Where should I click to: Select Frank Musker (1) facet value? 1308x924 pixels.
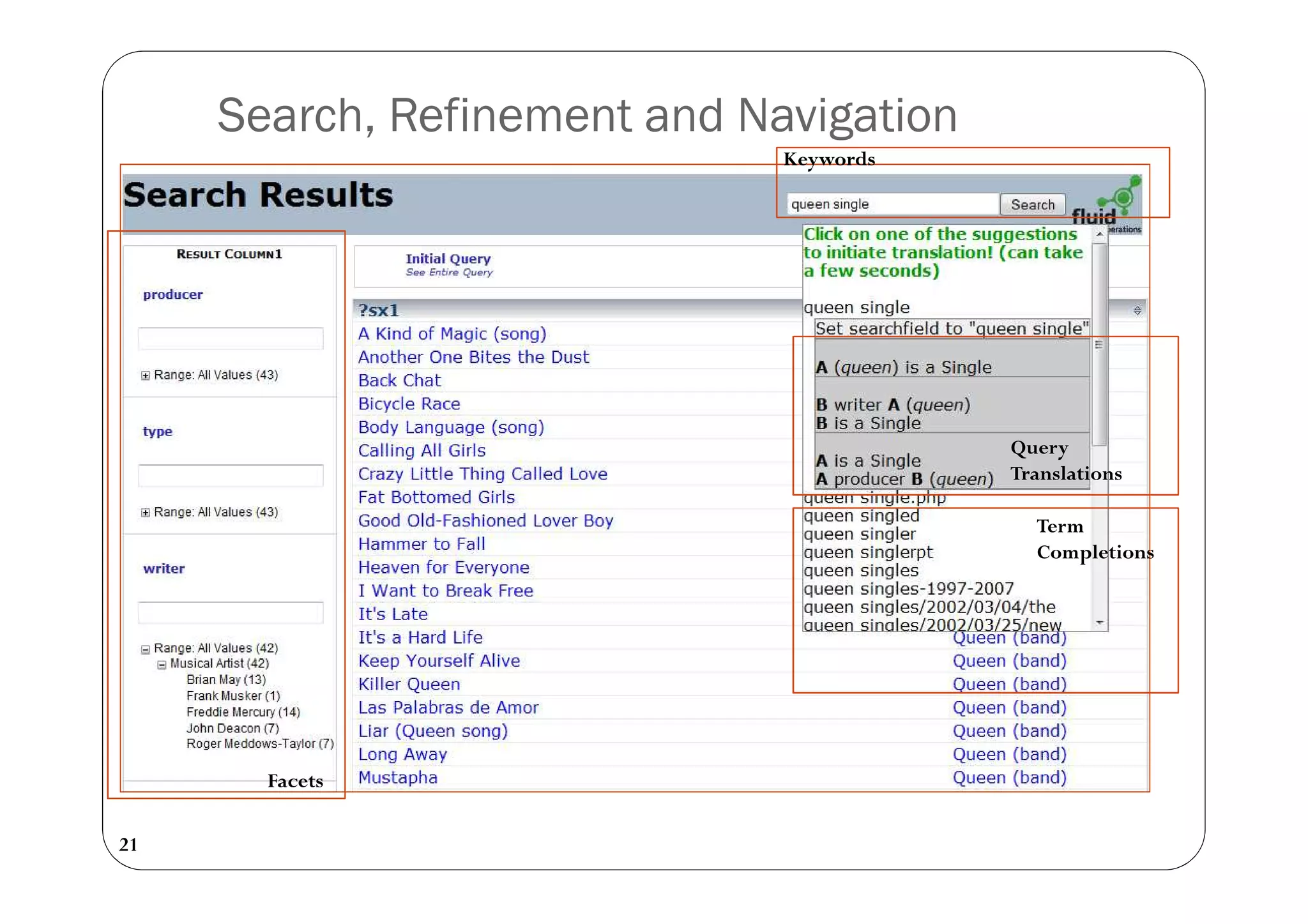tap(233, 695)
